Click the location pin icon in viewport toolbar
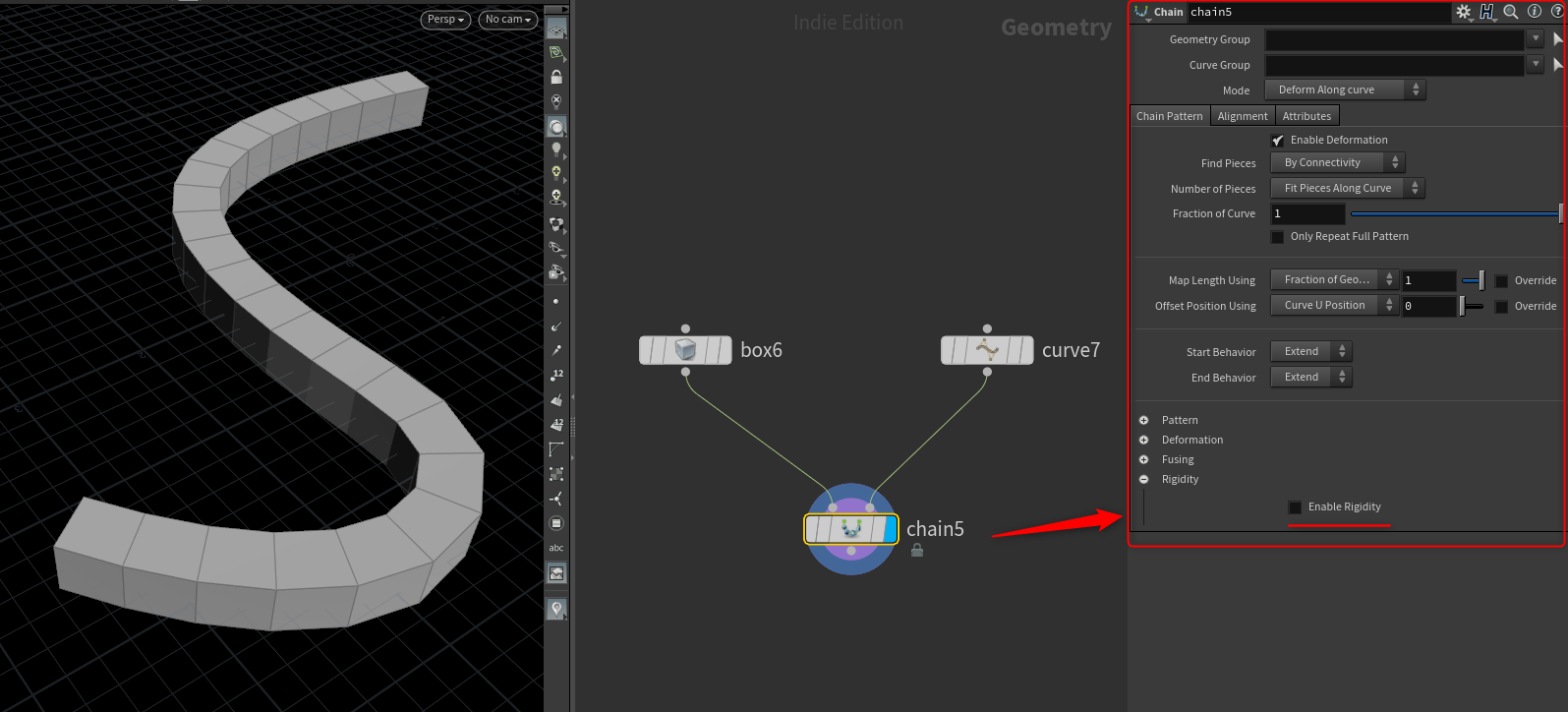1568x712 pixels. pyautogui.click(x=556, y=610)
